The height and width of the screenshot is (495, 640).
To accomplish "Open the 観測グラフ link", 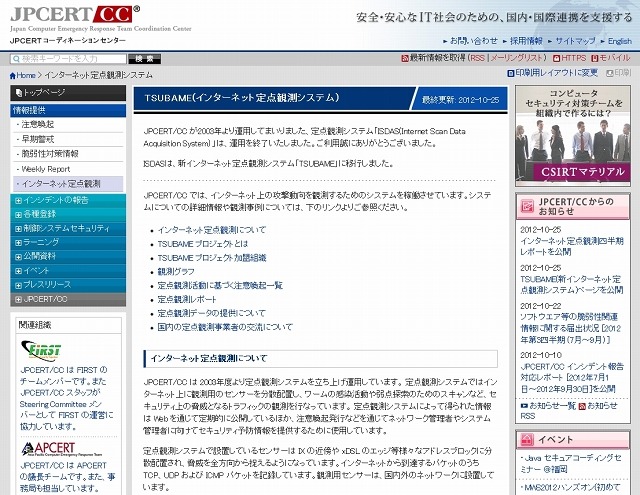I will [x=176, y=272].
